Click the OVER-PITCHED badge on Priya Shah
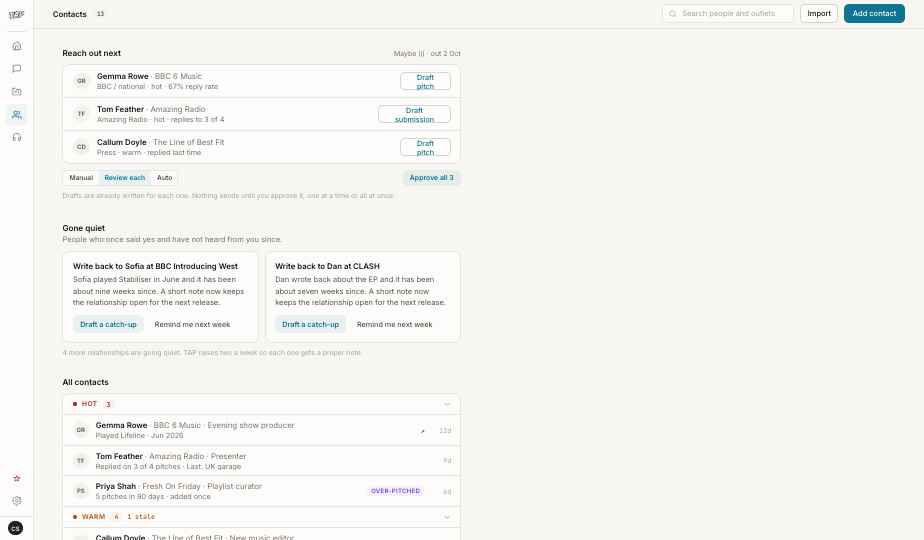 point(395,490)
